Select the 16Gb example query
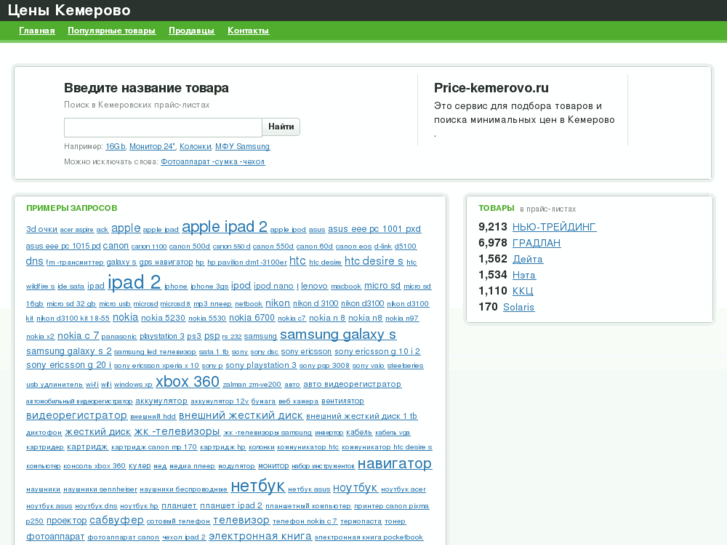 pos(115,147)
